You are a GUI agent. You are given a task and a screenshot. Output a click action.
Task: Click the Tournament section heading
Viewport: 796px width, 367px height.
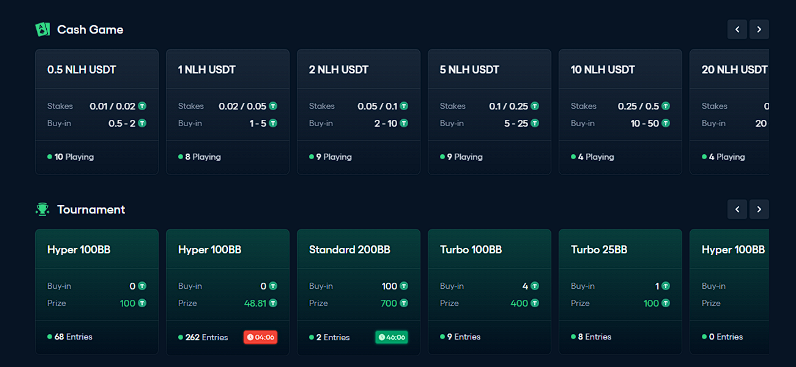[x=91, y=209]
